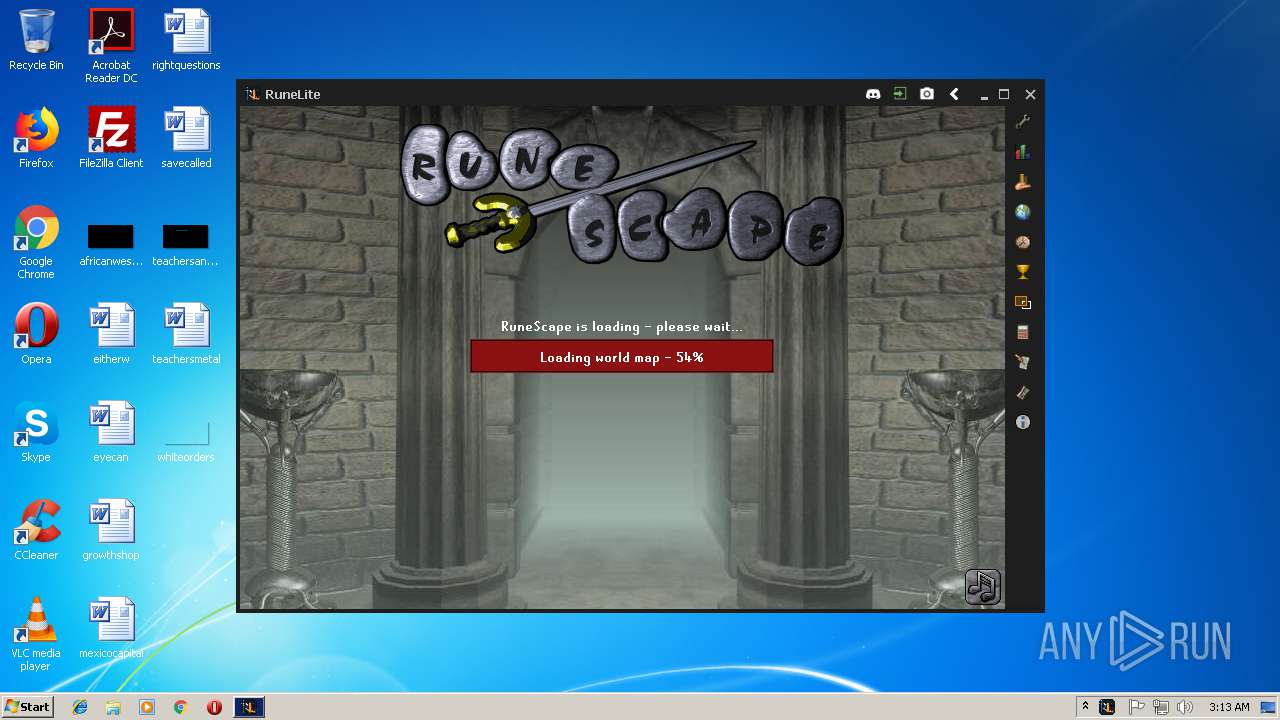Open the Info panel icon
This screenshot has height=720, width=1280.
1022,422
